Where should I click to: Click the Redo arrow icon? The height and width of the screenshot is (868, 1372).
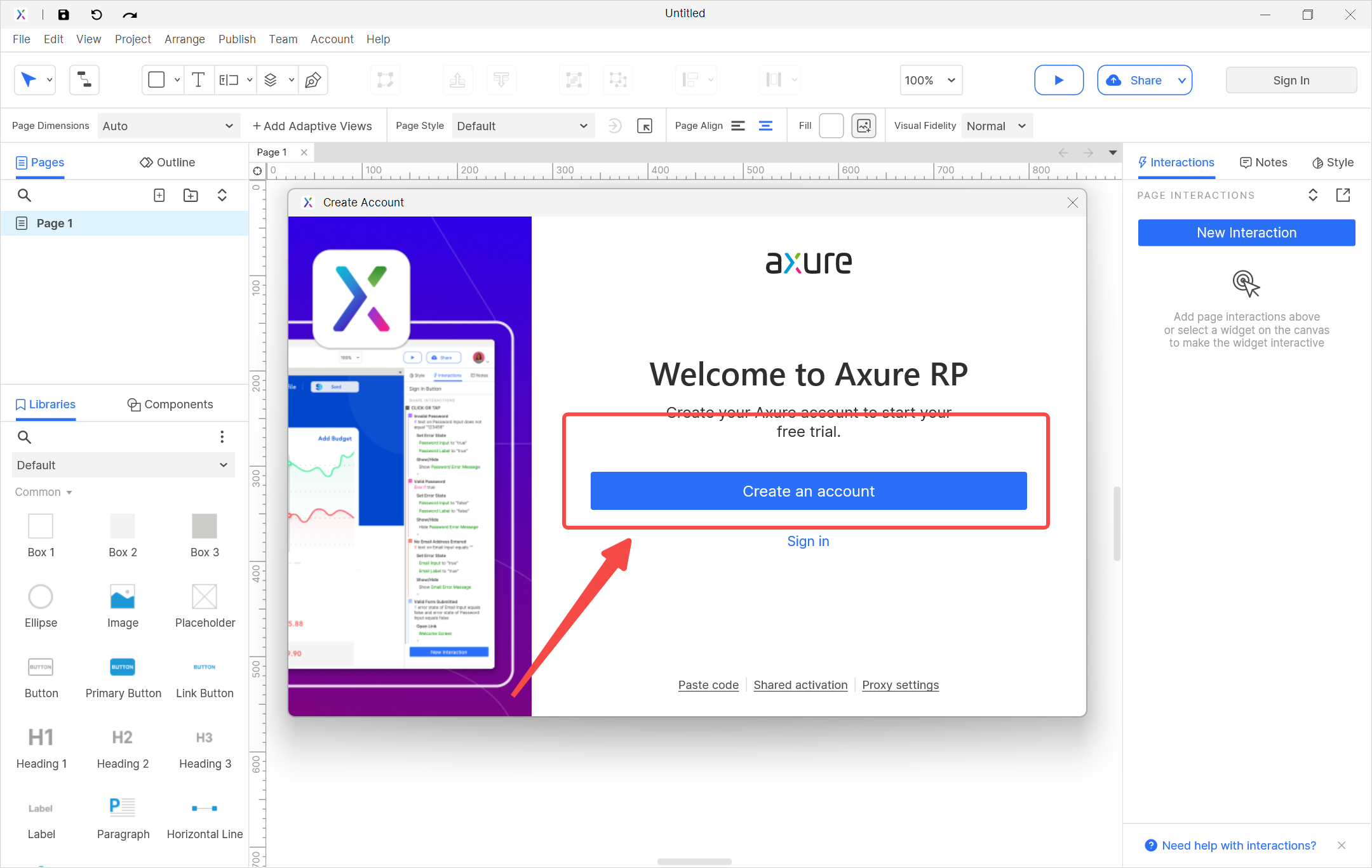[x=130, y=15]
